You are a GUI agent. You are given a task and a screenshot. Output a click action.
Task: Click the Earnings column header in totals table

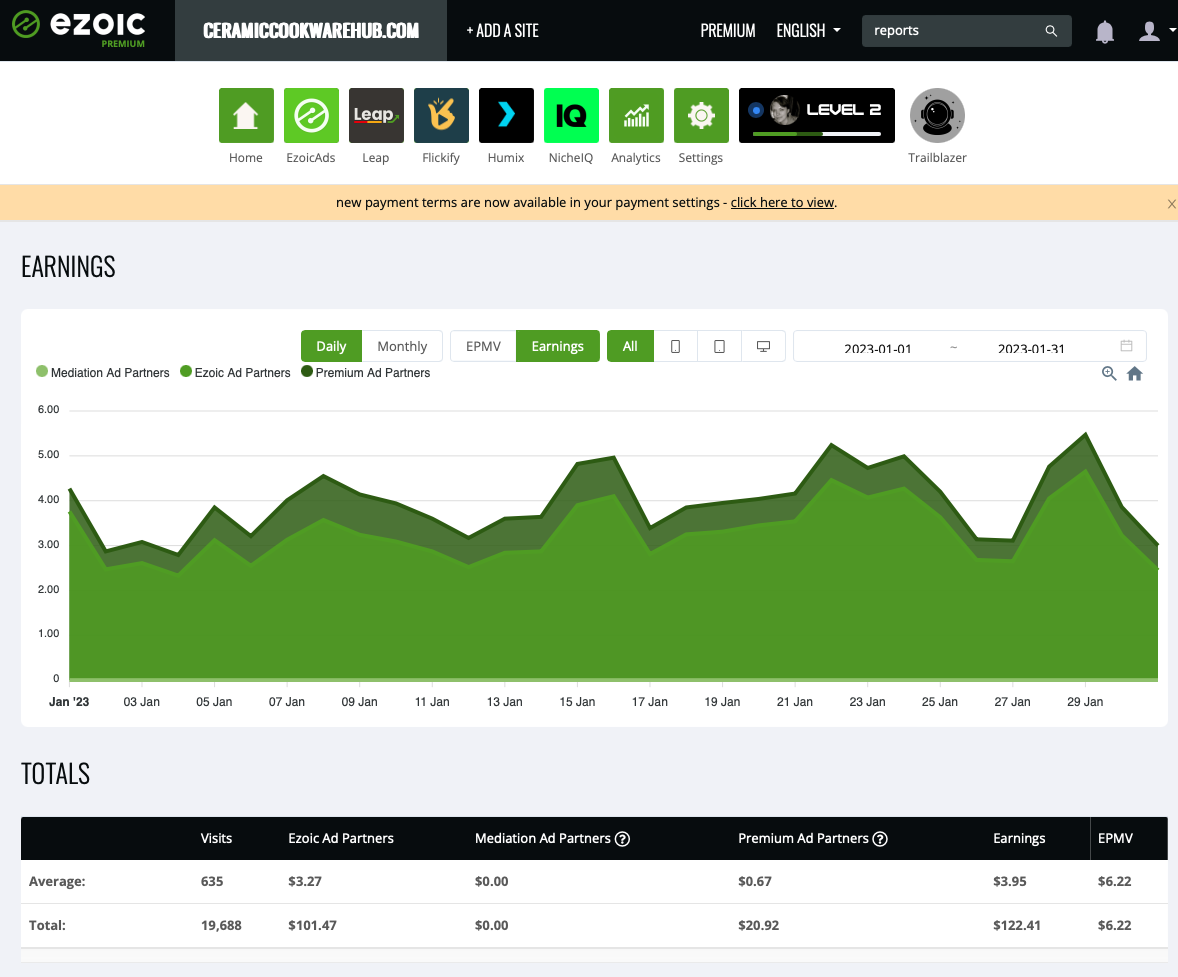point(1019,839)
